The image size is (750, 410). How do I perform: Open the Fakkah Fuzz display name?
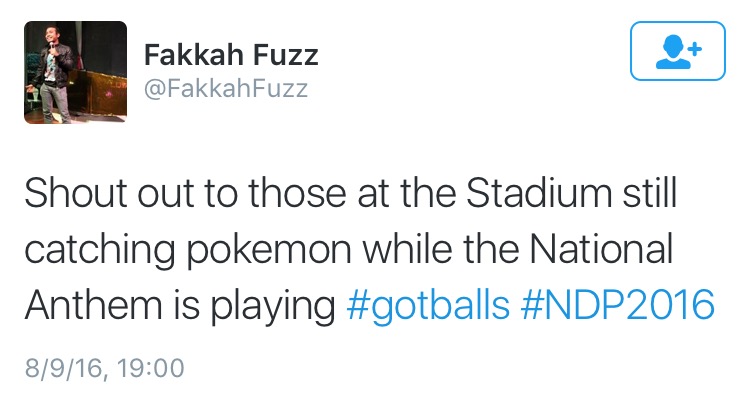(x=231, y=54)
